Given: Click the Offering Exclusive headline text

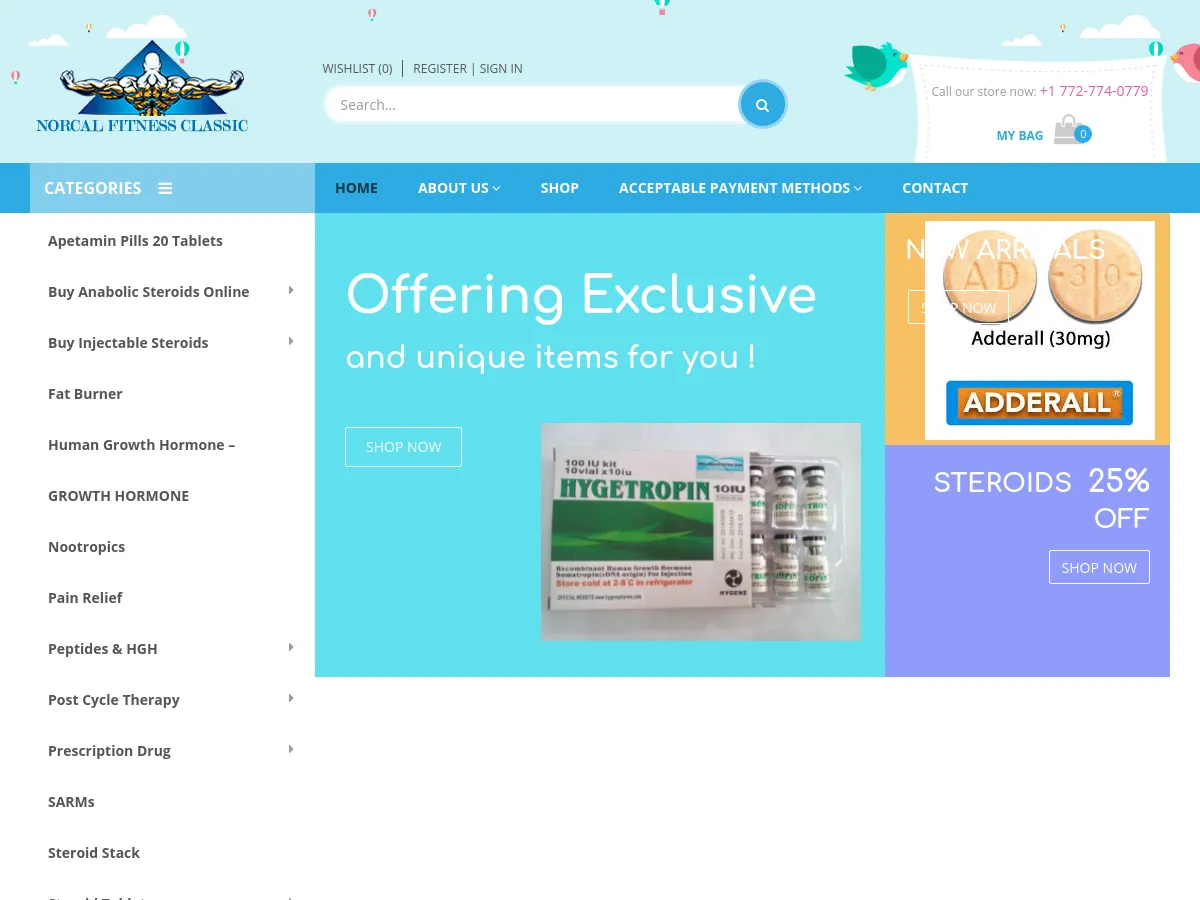Looking at the screenshot, I should [581, 295].
